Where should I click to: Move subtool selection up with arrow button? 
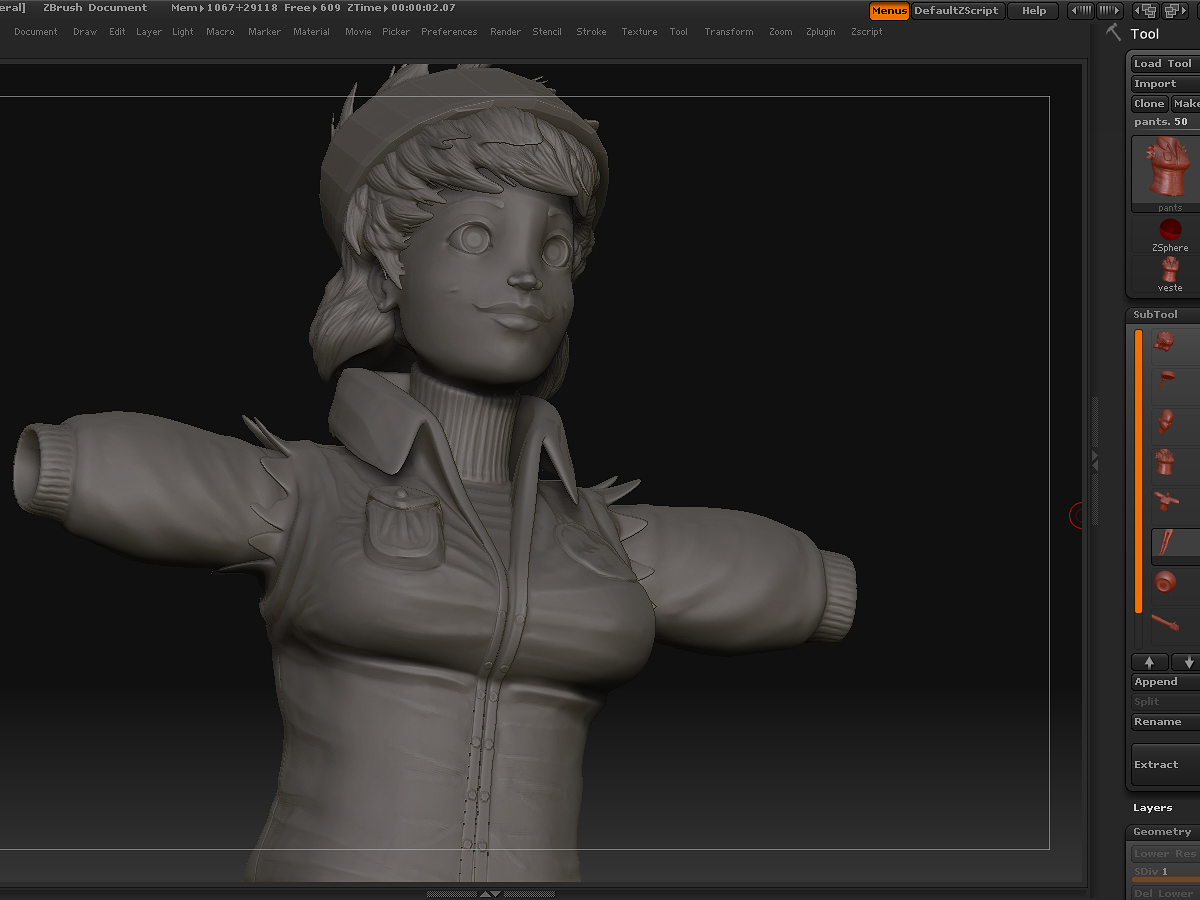(1149, 662)
